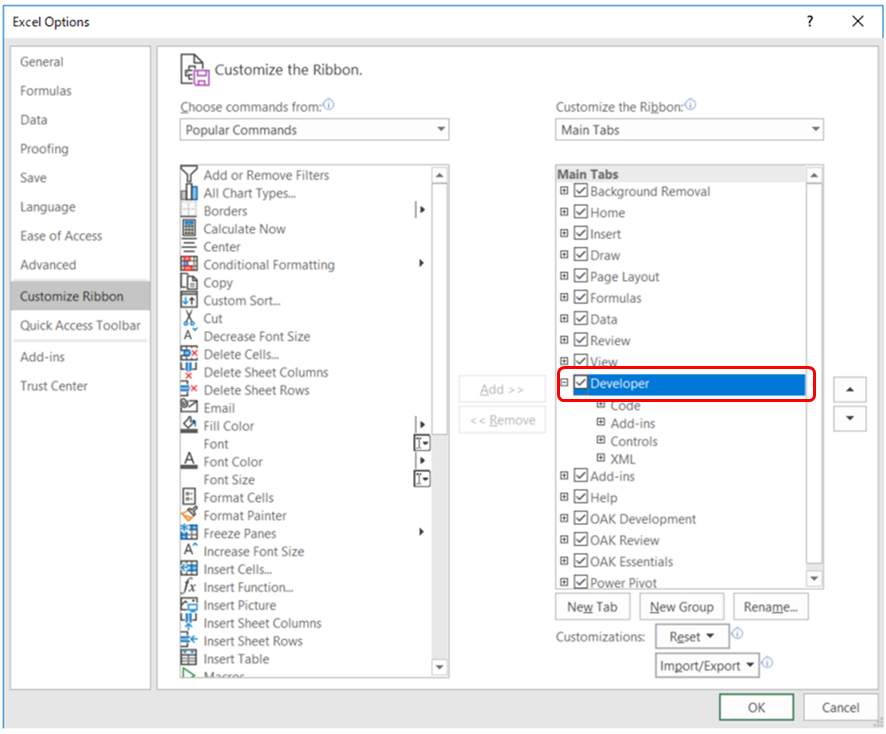Image resolution: width=886 pixels, height=734 pixels.
Task: Move selected tab down with arrow button
Action: [x=850, y=419]
